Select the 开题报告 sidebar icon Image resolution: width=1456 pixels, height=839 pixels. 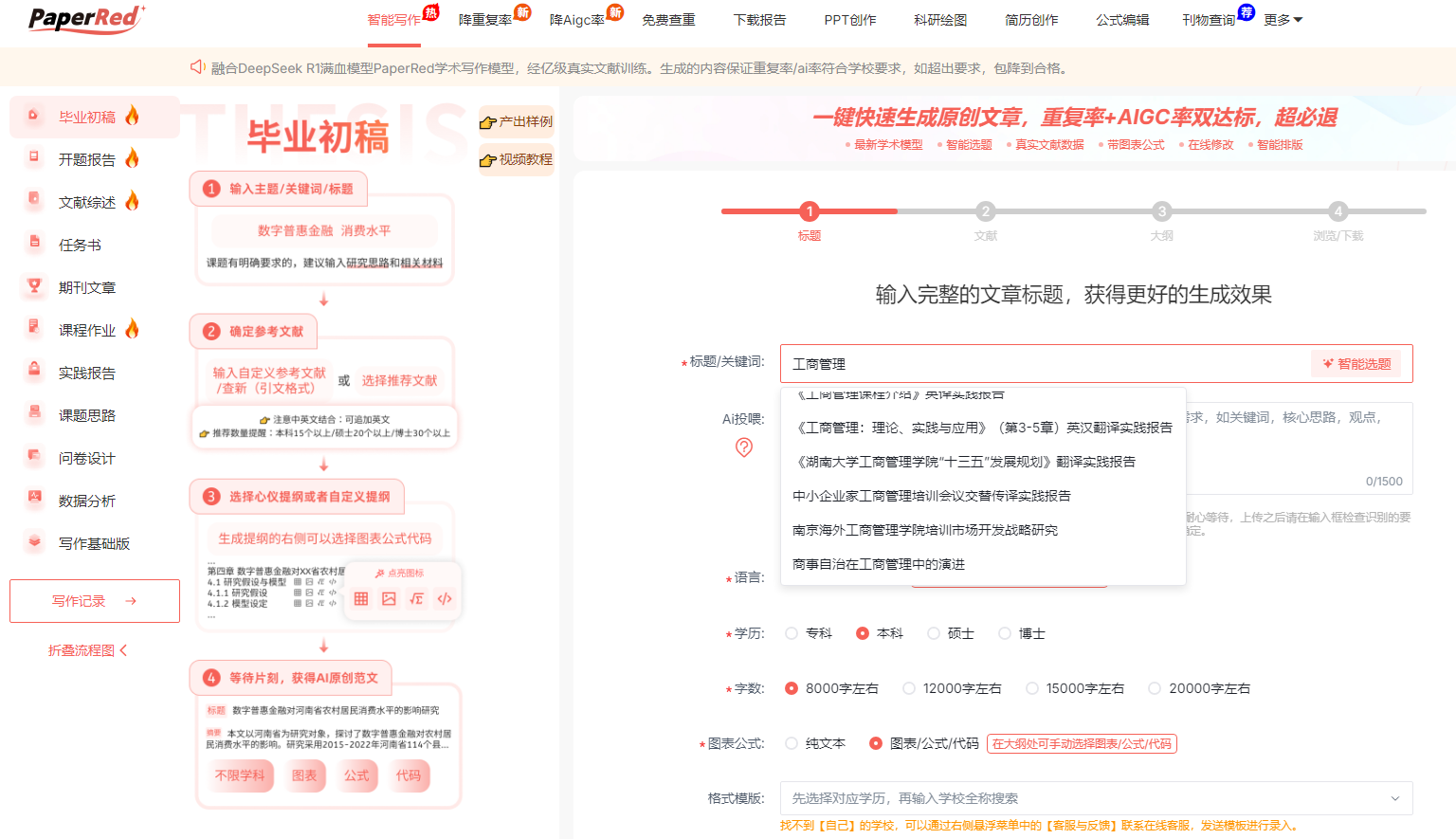pos(34,157)
